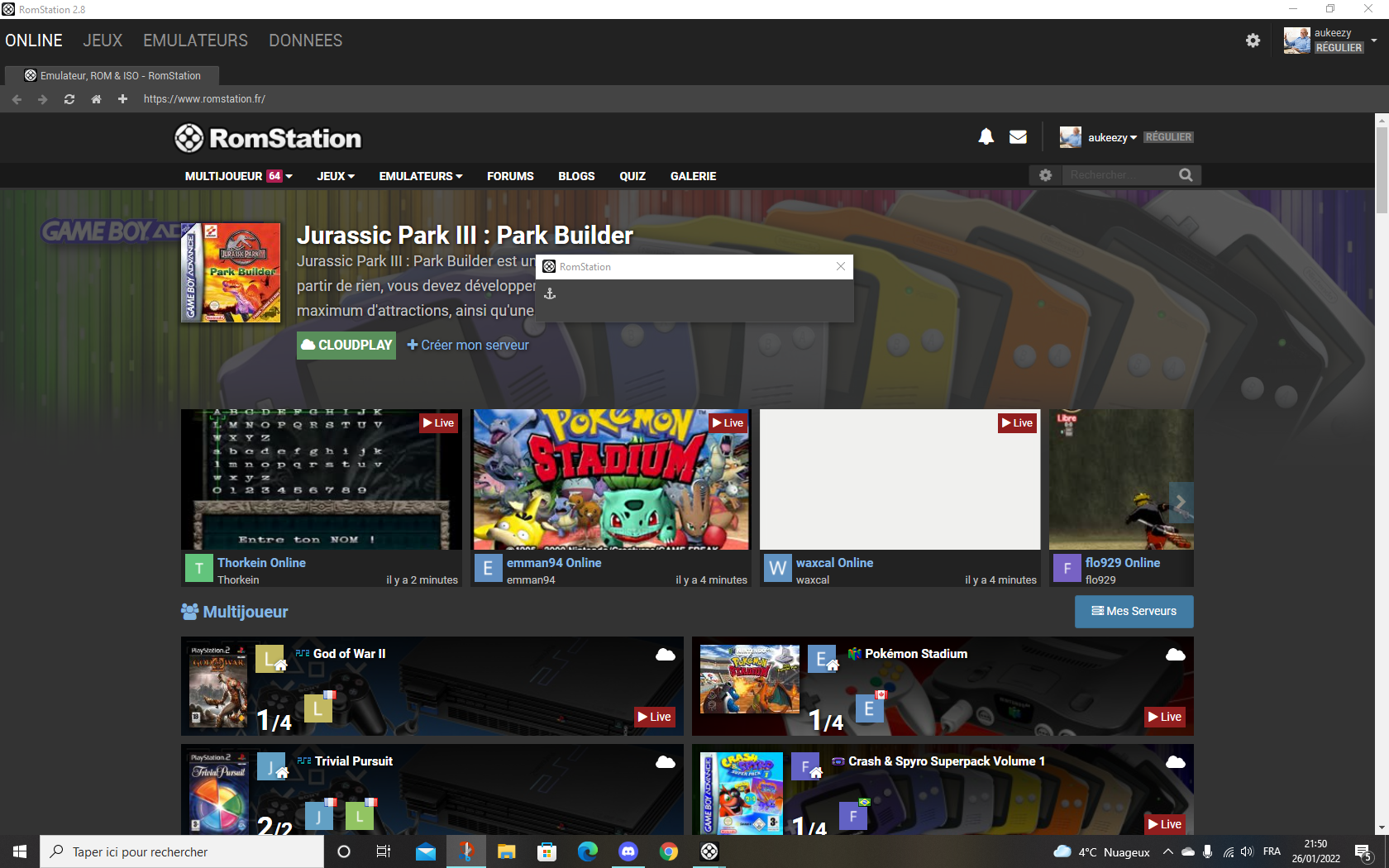Click the Windows taskbar search box
This screenshot has width=1389, height=868.
coord(182,851)
